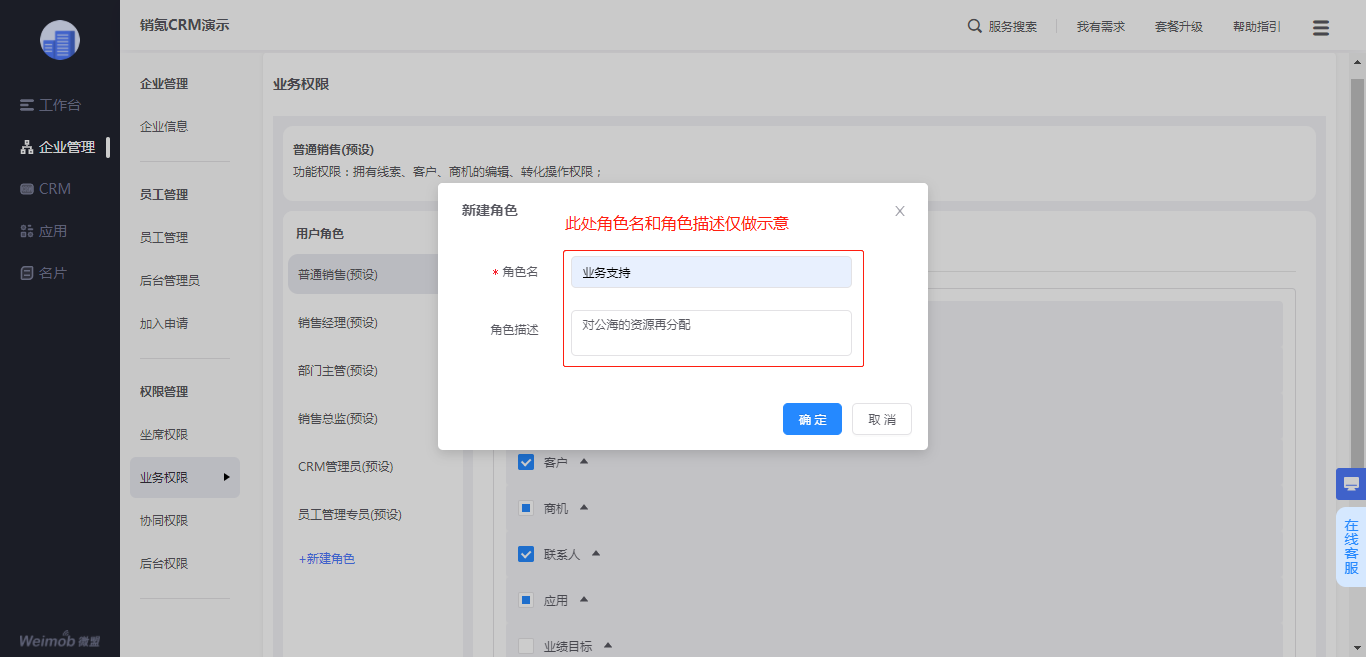This screenshot has width=1366, height=657.
Task: Open 坐席权限 in the side menu
Action: pyautogui.click(x=164, y=435)
